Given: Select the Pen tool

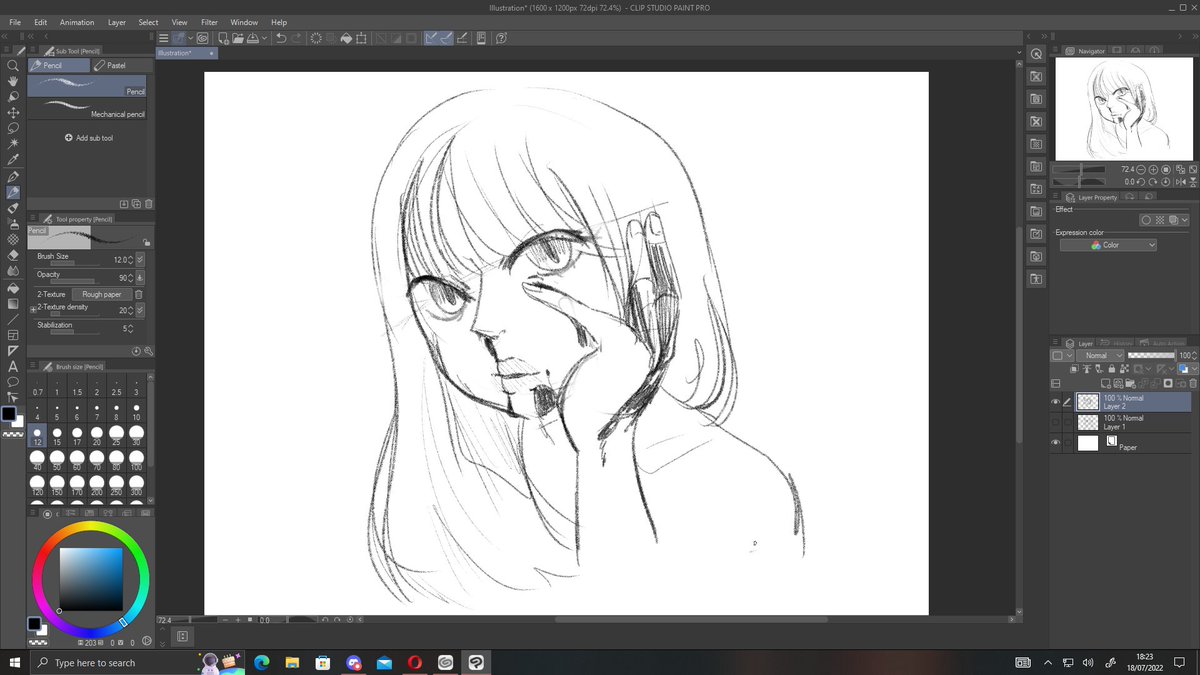Looking at the screenshot, I should [13, 176].
